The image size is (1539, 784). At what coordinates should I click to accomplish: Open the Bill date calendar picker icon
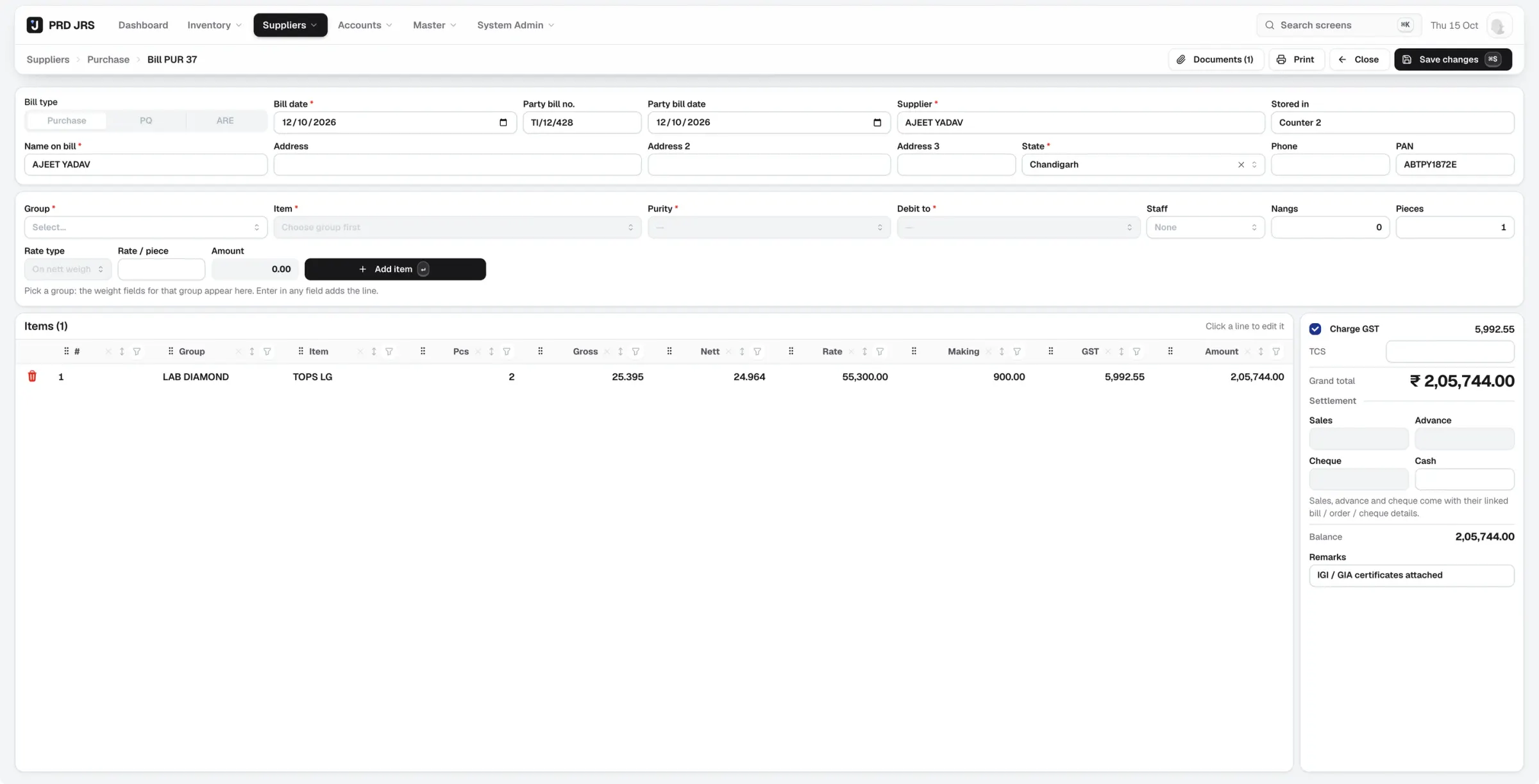click(x=503, y=122)
